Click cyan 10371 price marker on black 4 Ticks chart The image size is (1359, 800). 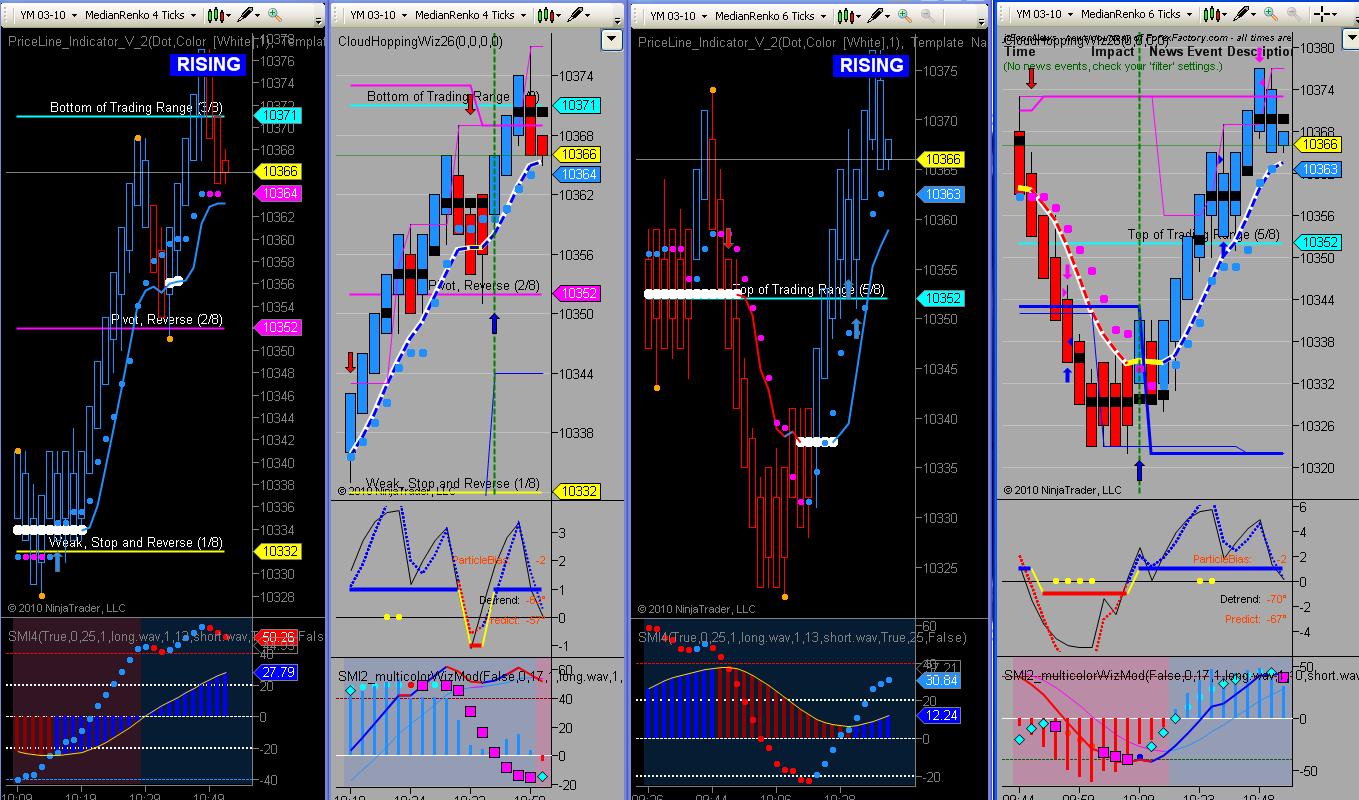click(279, 116)
